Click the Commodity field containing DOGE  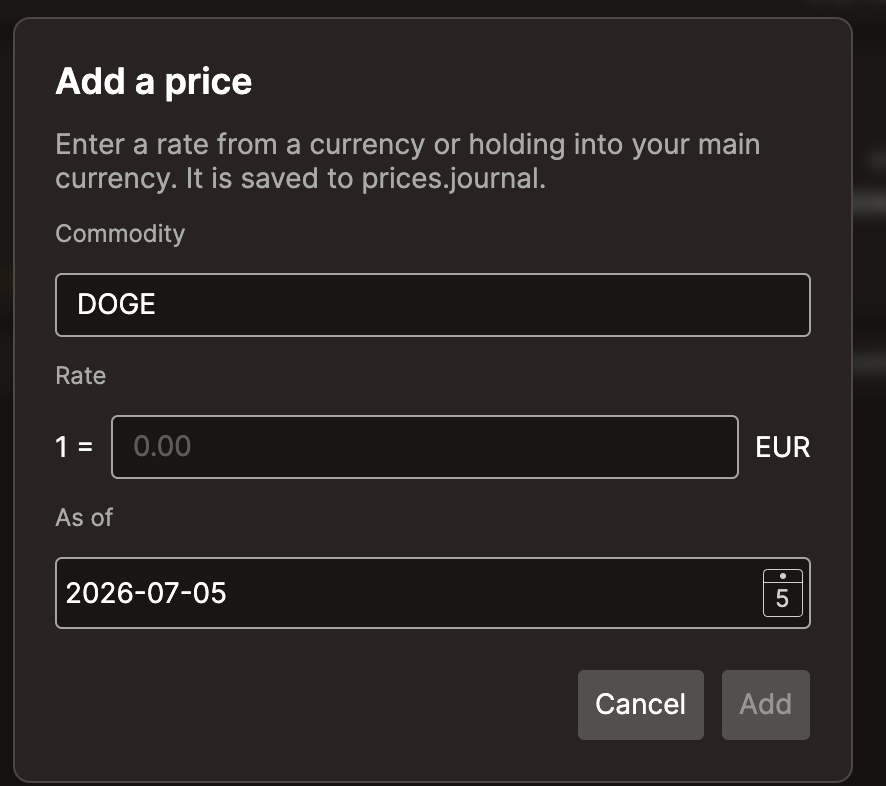[433, 305]
